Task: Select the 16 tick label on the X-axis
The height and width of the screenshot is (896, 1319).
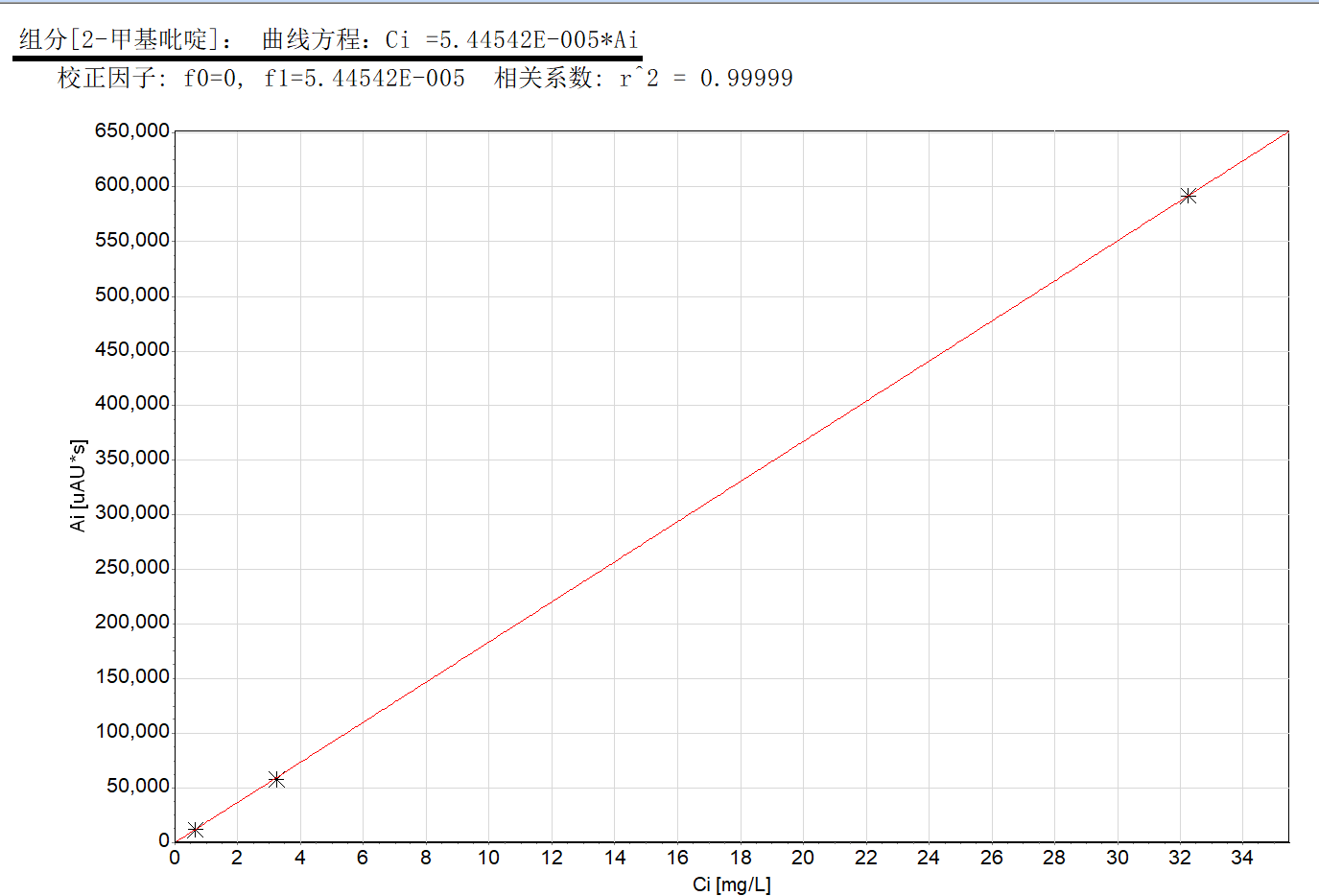Action: coord(677,858)
